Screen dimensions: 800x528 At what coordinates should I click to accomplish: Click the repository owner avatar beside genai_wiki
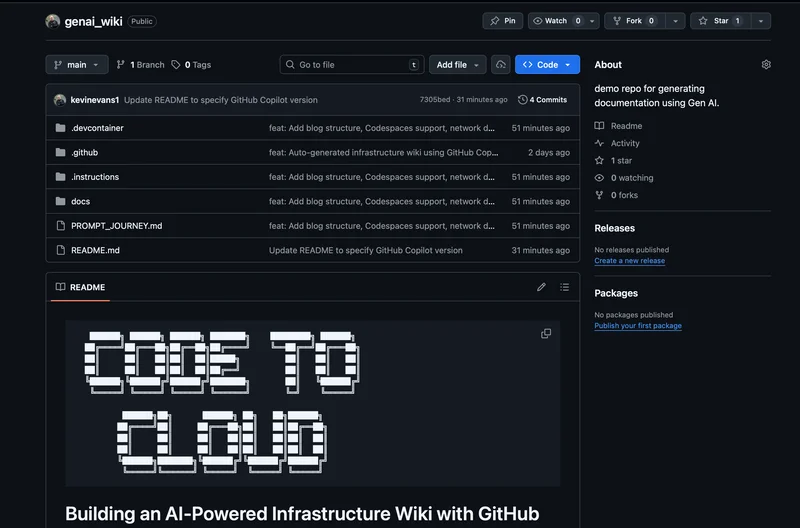point(53,21)
